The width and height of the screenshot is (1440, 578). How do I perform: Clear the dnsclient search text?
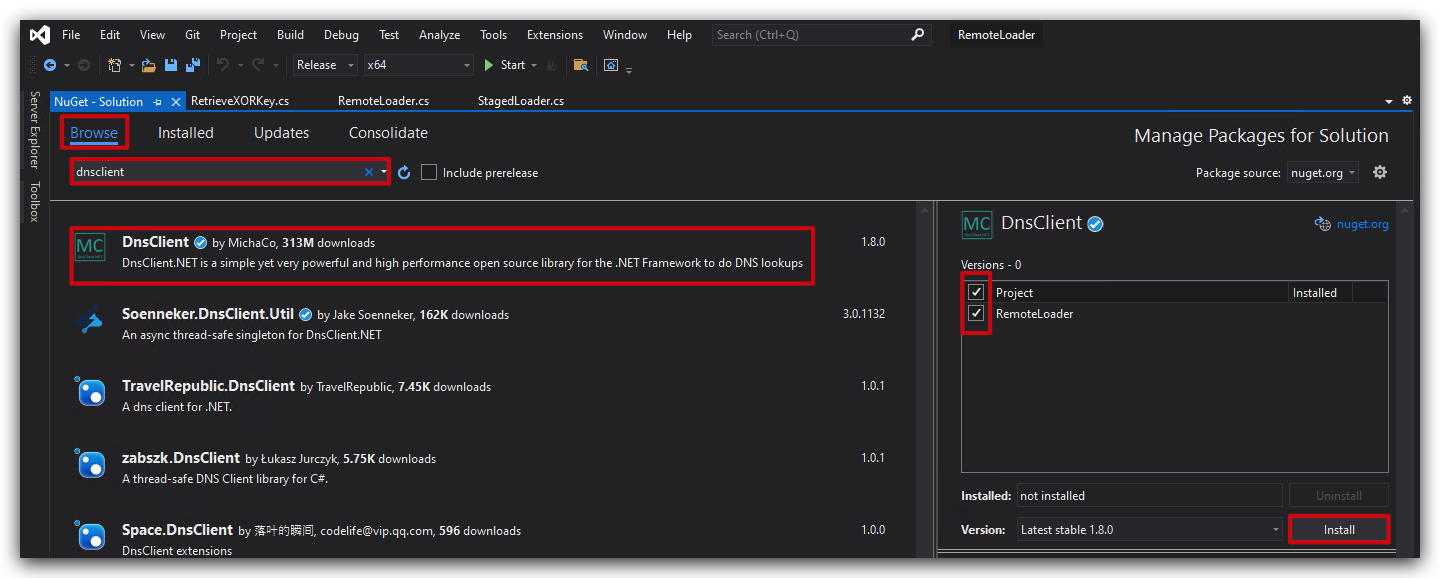(x=368, y=172)
